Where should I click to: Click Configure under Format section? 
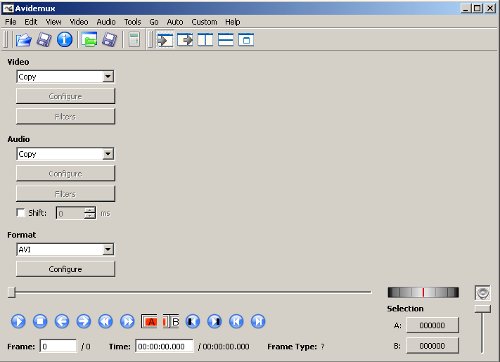[65, 269]
